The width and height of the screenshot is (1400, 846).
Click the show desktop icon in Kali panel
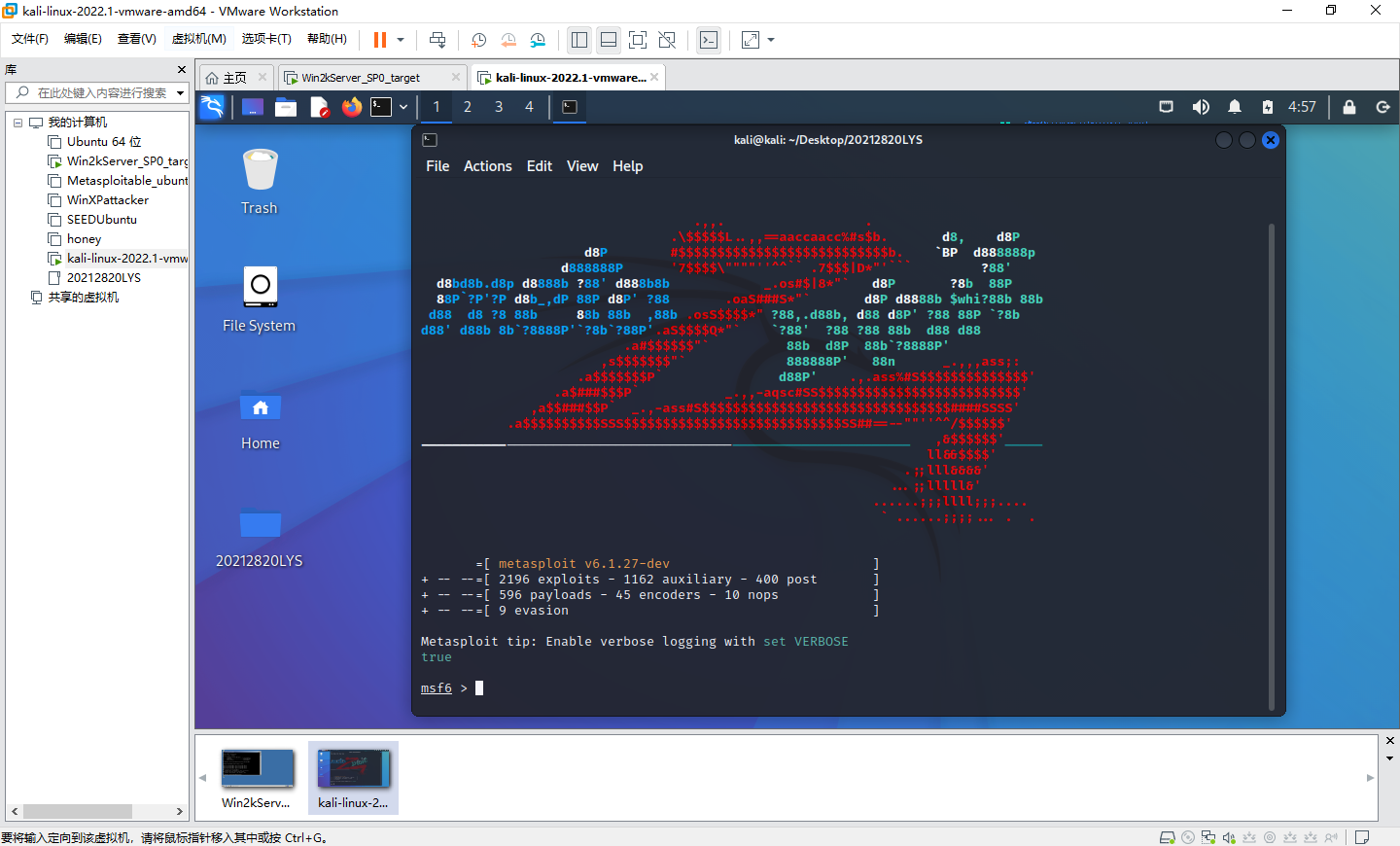tap(253, 107)
